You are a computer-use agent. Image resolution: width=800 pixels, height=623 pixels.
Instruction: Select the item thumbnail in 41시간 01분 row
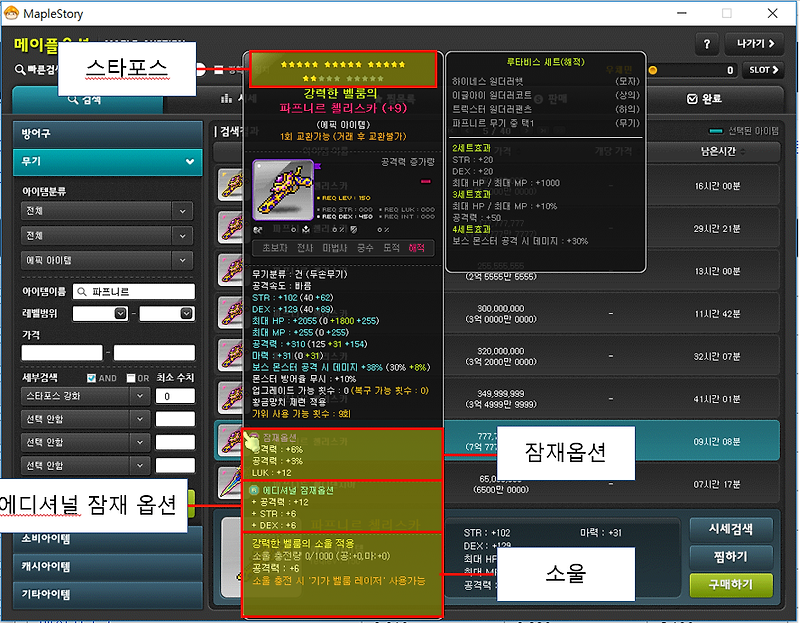point(230,397)
